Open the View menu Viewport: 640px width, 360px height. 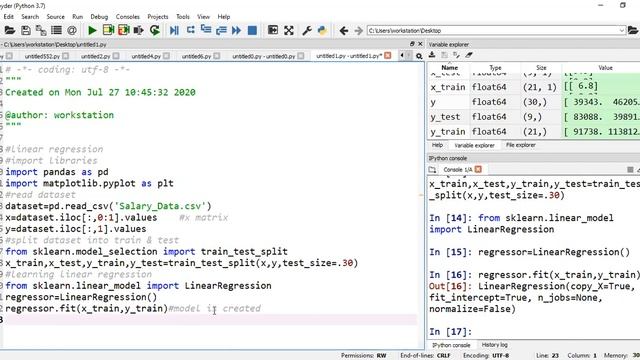point(203,17)
